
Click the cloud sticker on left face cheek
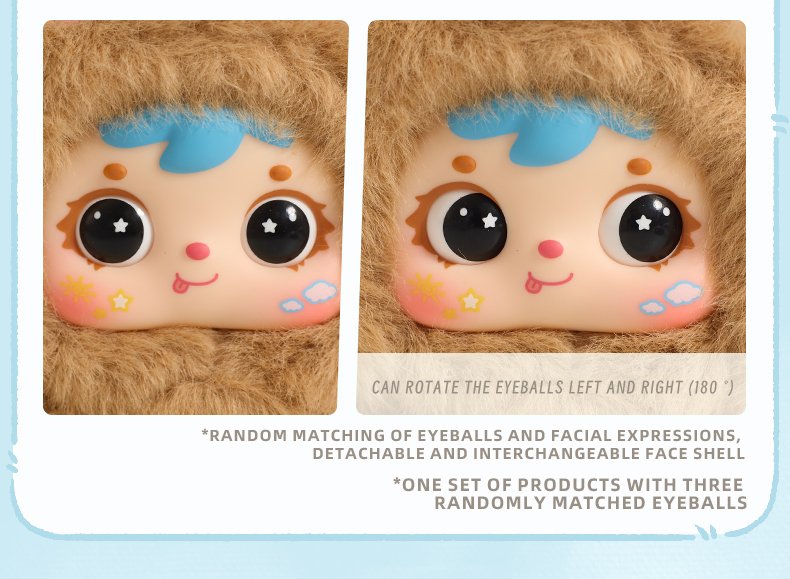310,296
